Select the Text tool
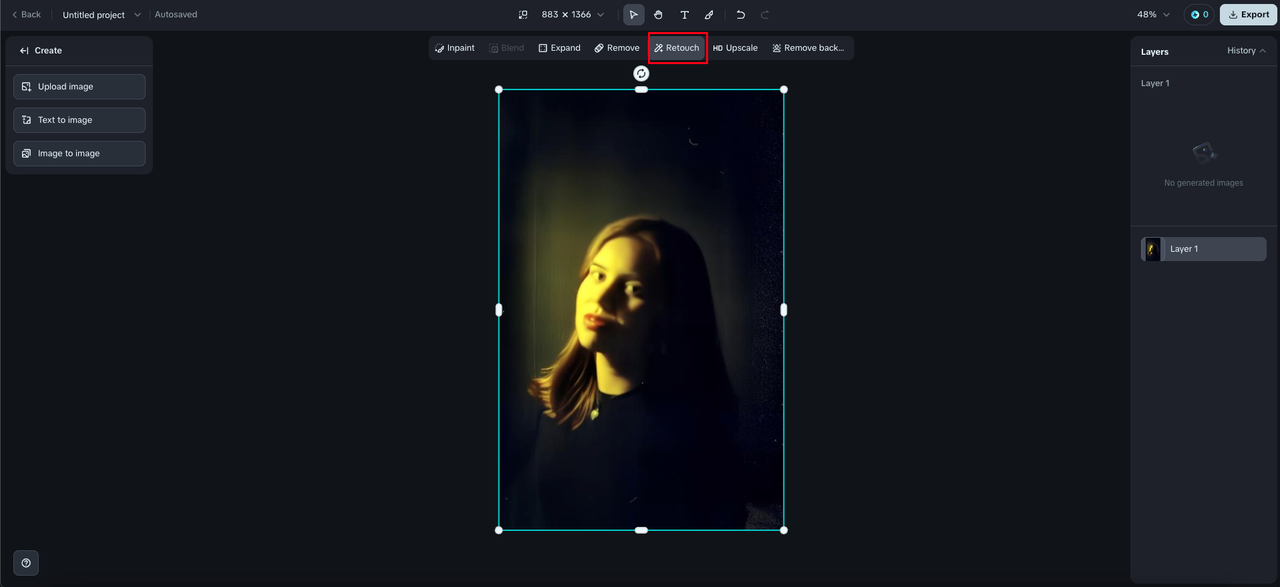 (x=684, y=15)
